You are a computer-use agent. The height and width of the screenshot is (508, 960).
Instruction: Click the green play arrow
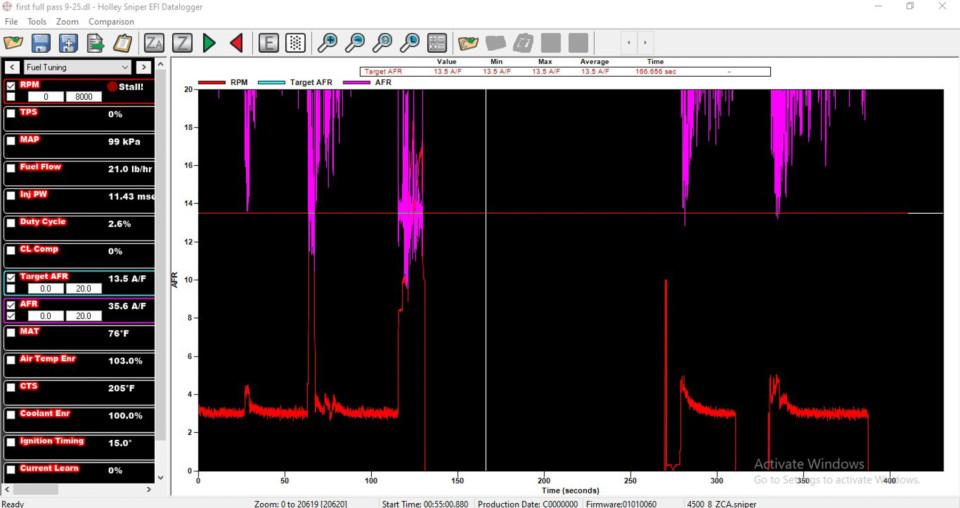pyautogui.click(x=209, y=43)
